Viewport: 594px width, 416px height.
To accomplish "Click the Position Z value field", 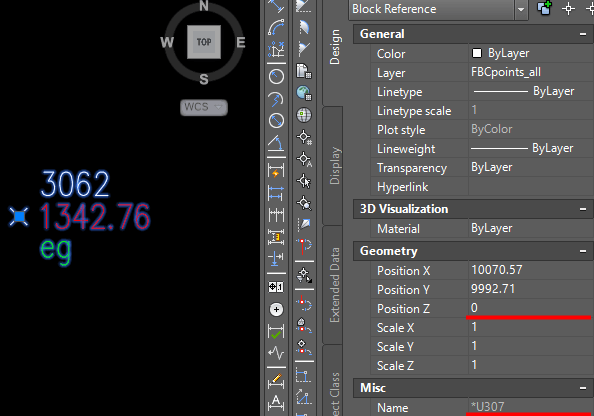I will [x=531, y=308].
